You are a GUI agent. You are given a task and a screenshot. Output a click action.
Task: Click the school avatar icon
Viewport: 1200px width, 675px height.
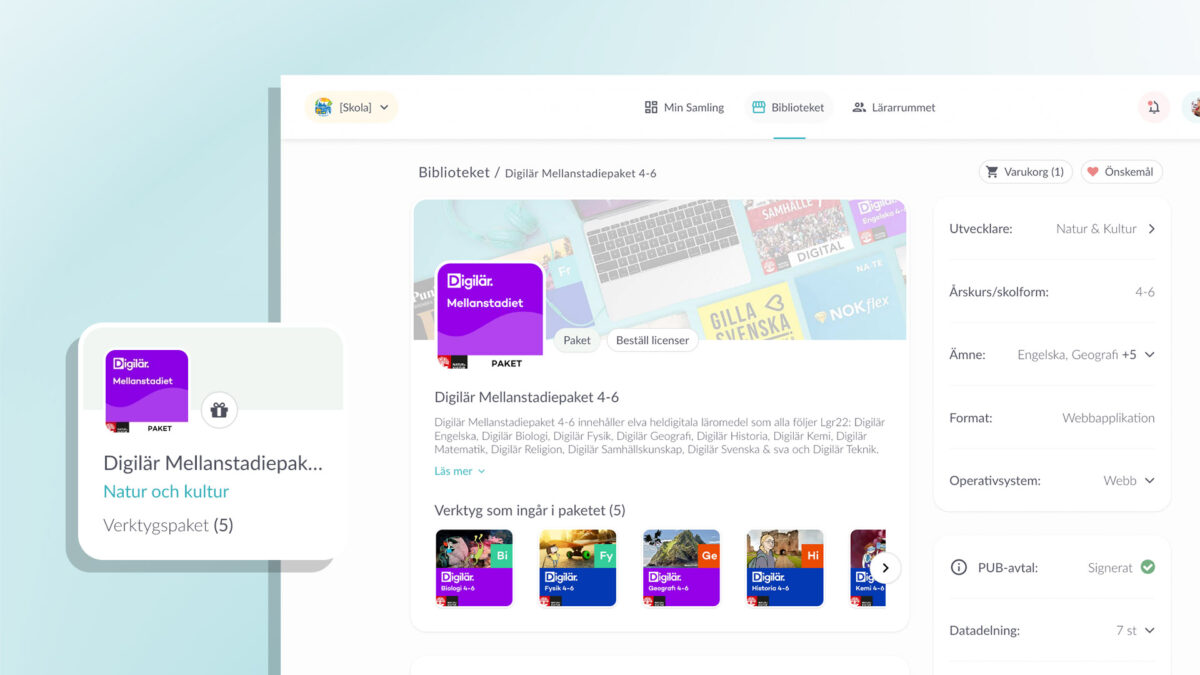pos(323,107)
